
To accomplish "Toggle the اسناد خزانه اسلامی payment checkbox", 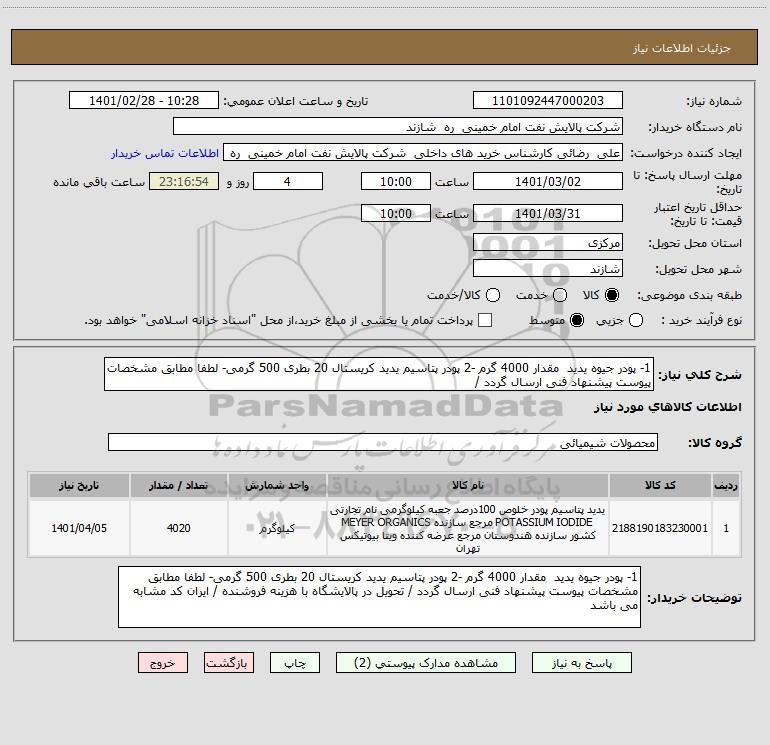I will (x=485, y=320).
